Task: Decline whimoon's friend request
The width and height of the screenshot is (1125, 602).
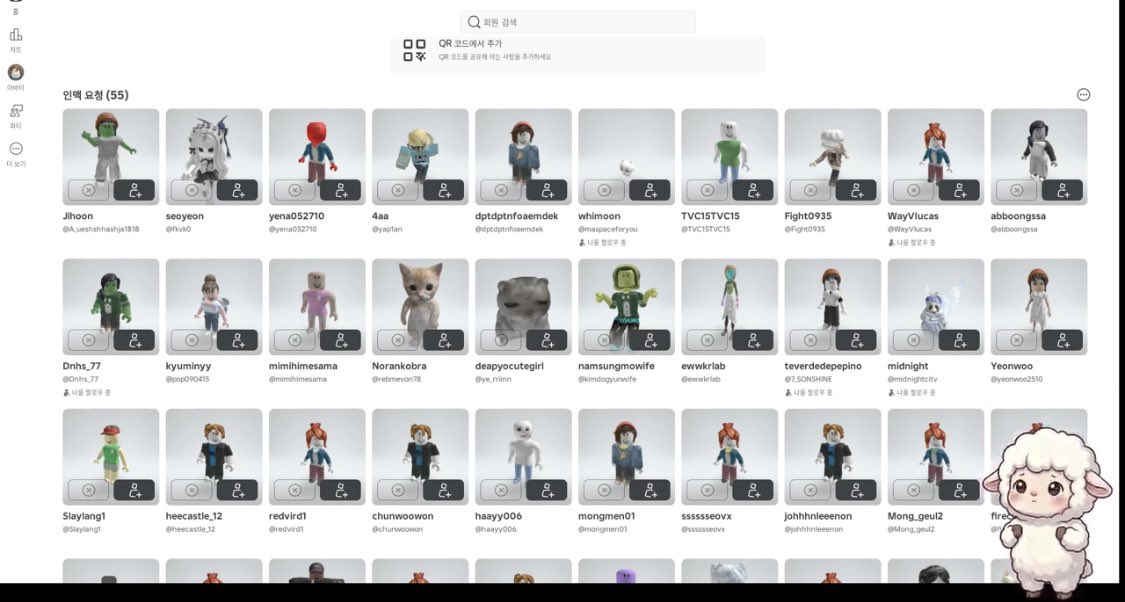Action: tap(604, 190)
